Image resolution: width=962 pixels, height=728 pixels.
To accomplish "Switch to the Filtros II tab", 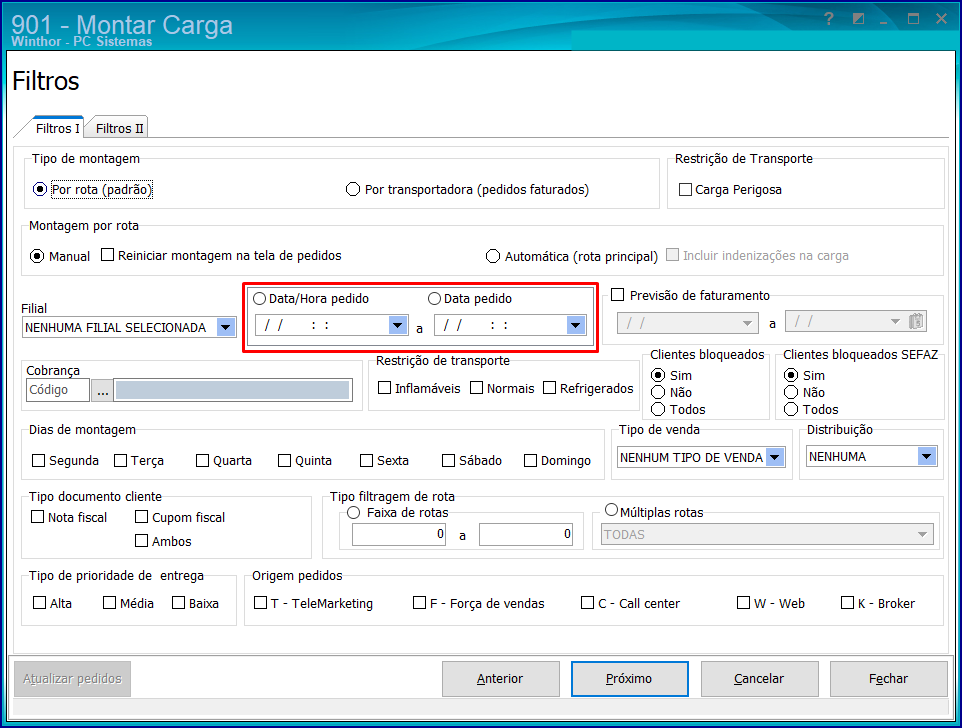I will click(119, 128).
